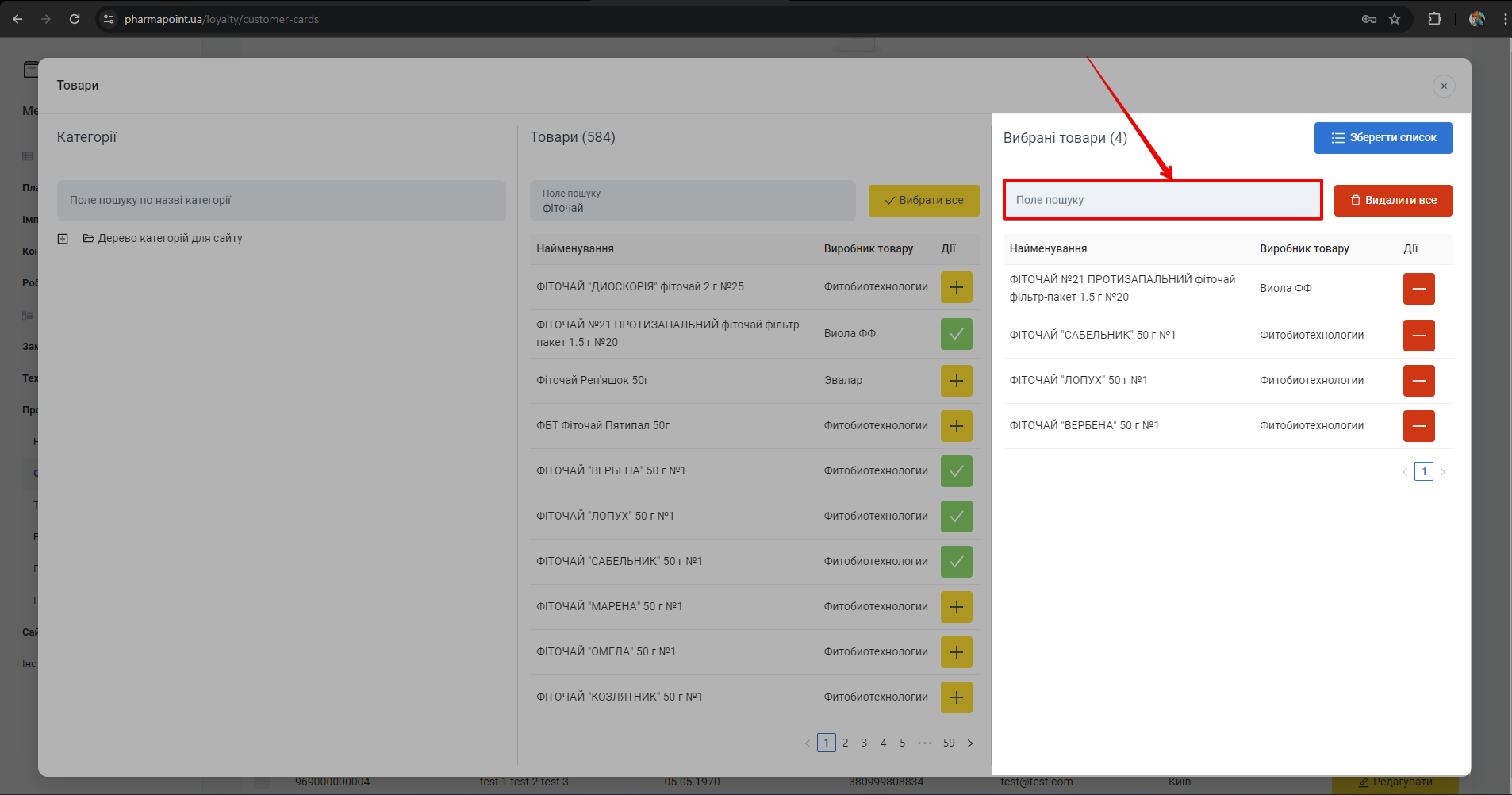Add ФІТОЧАЙ "ДИОСКОРІЯ" with plus icon
Image resolution: width=1512 pixels, height=795 pixels.
[956, 287]
